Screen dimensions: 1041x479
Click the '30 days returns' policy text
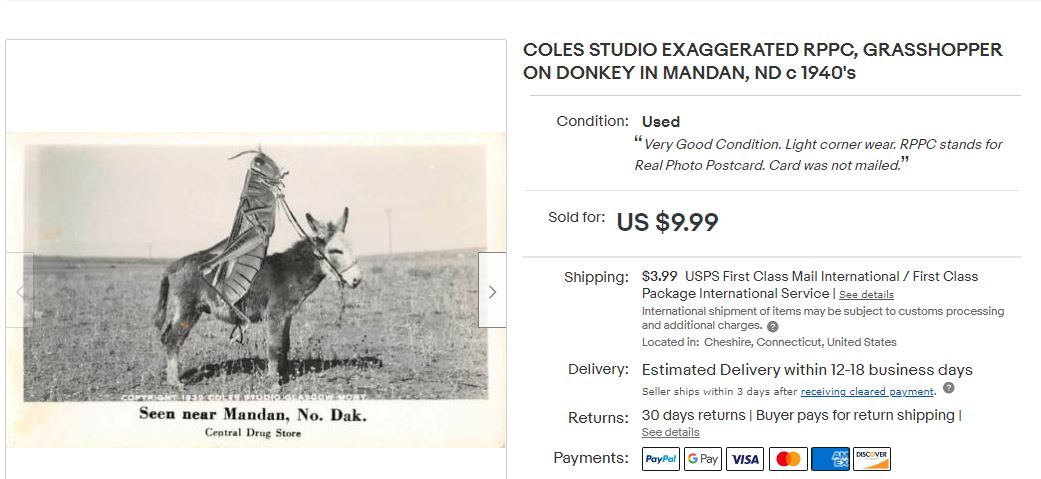point(693,415)
